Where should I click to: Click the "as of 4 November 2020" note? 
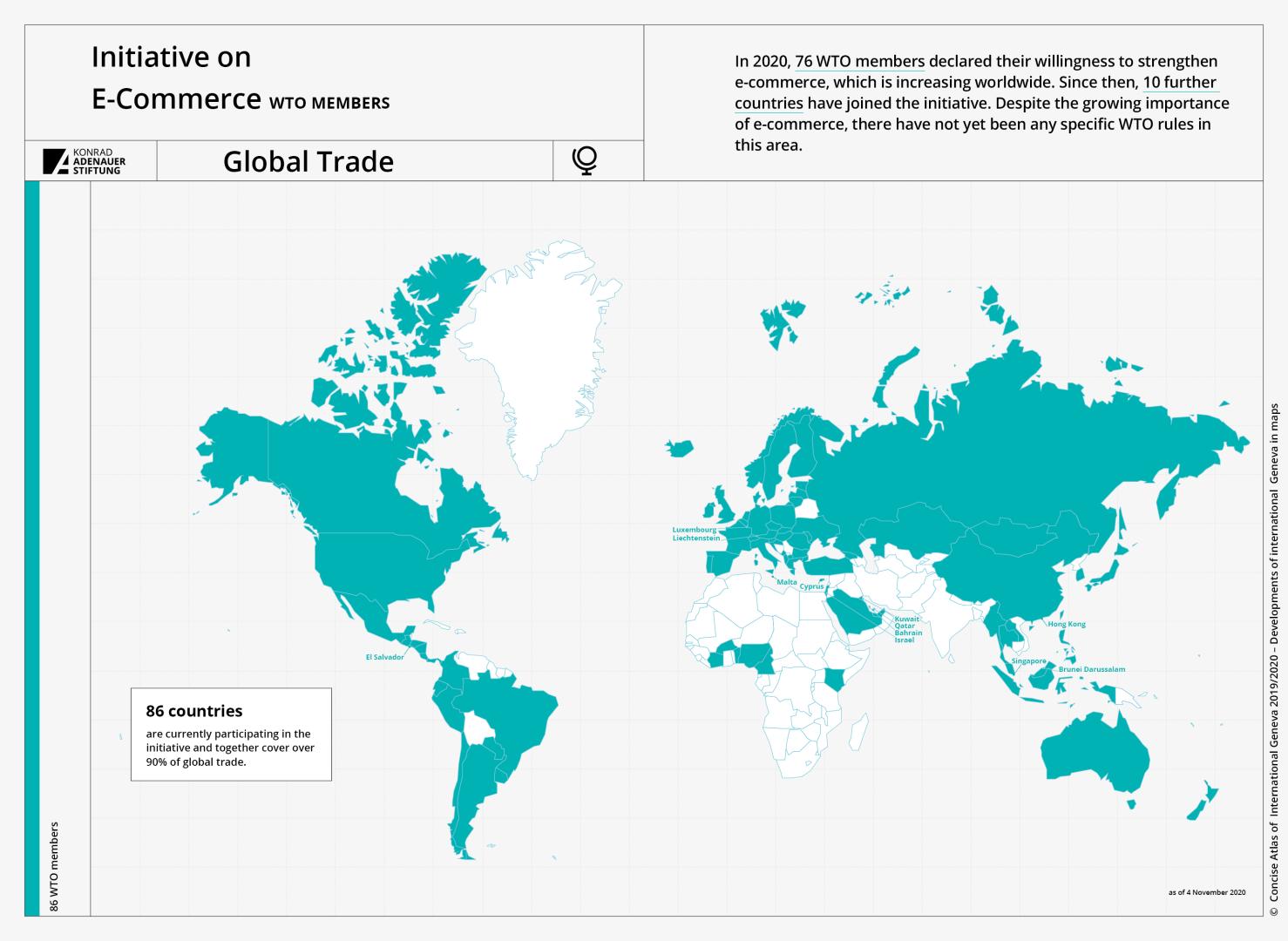(x=1206, y=892)
